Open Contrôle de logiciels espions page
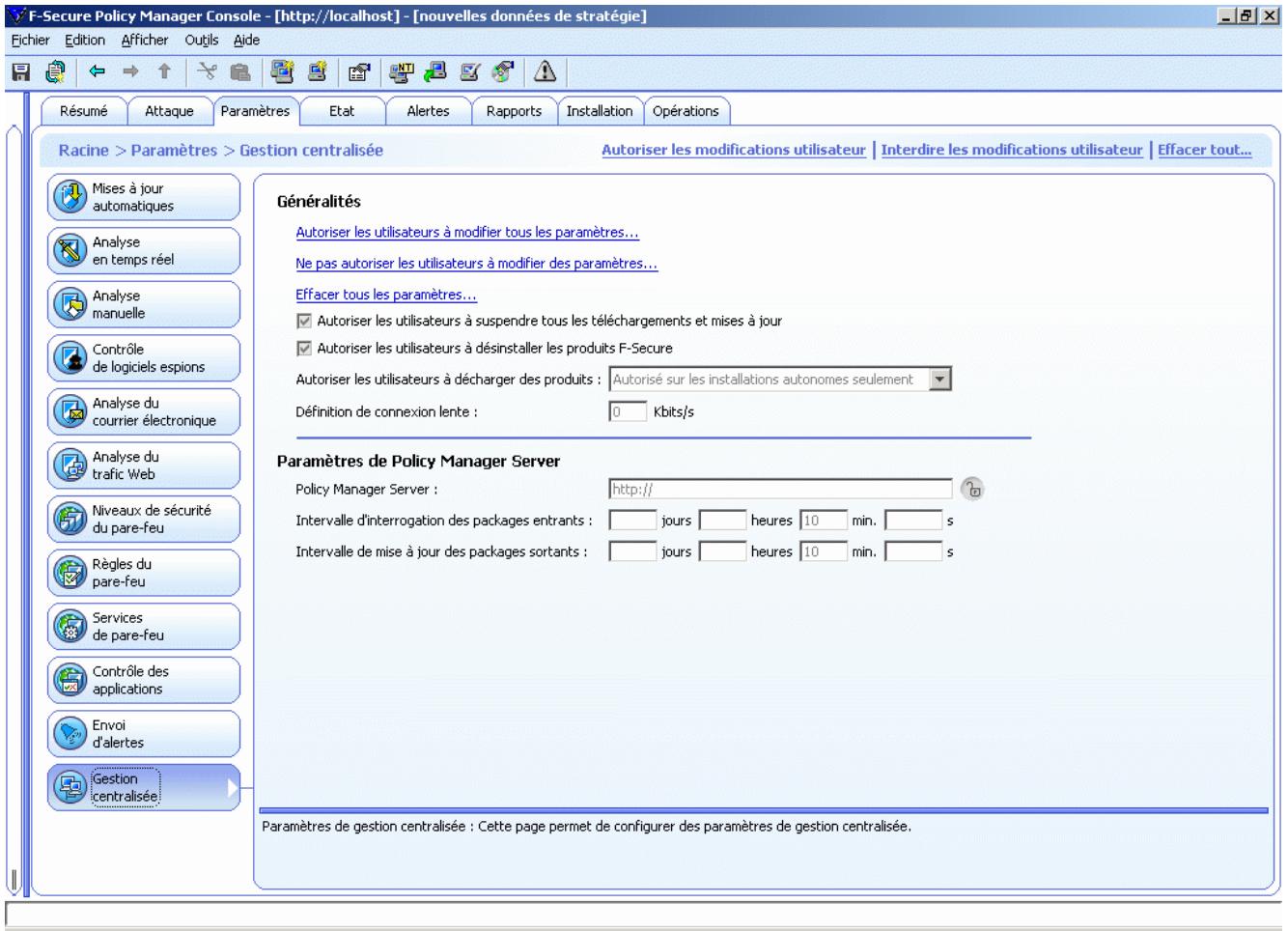This screenshot has width=1288, height=931. 144,358
